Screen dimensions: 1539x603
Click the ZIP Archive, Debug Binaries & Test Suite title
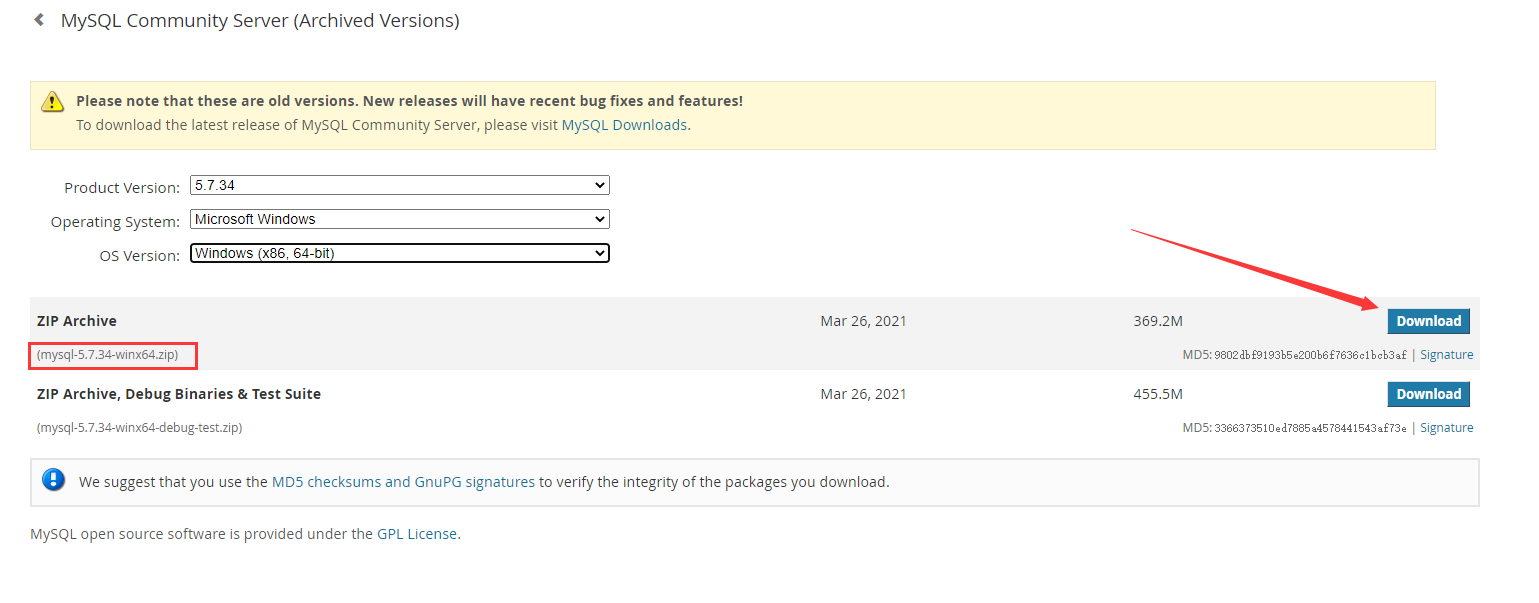(179, 394)
